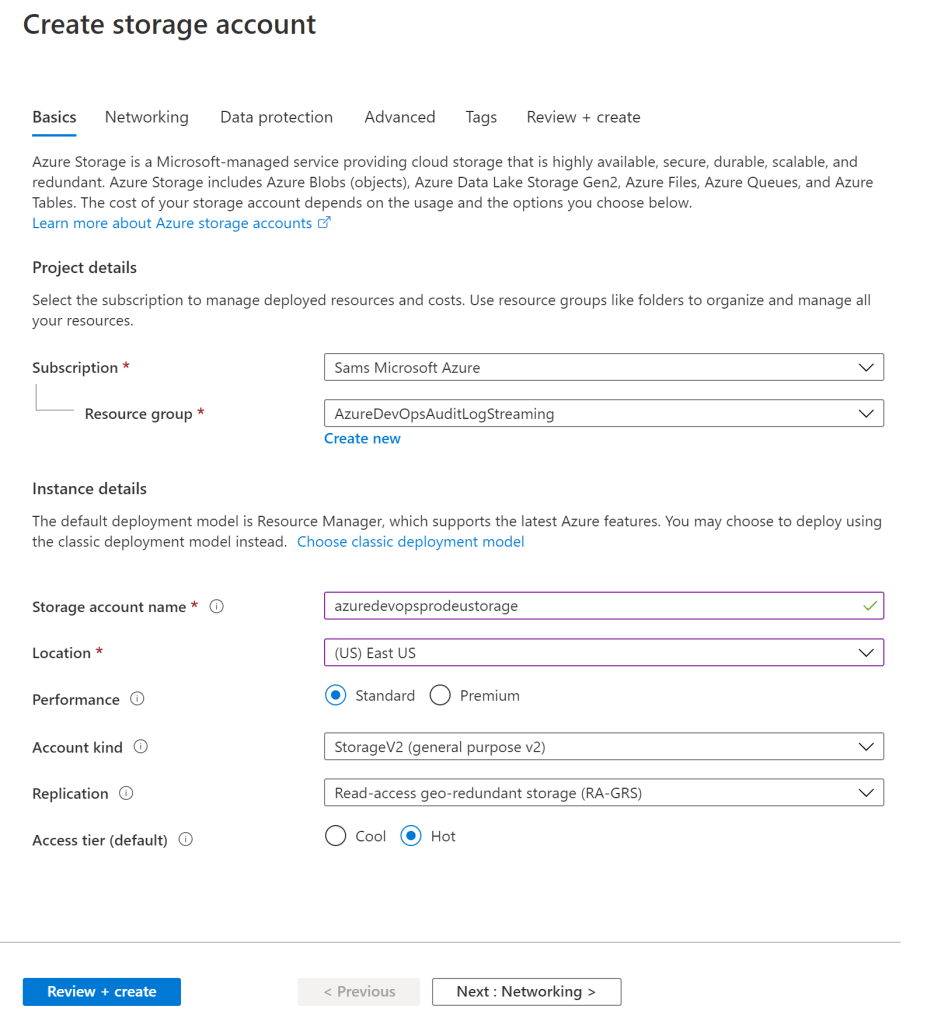Click info icon next to Replication

pos(126,793)
